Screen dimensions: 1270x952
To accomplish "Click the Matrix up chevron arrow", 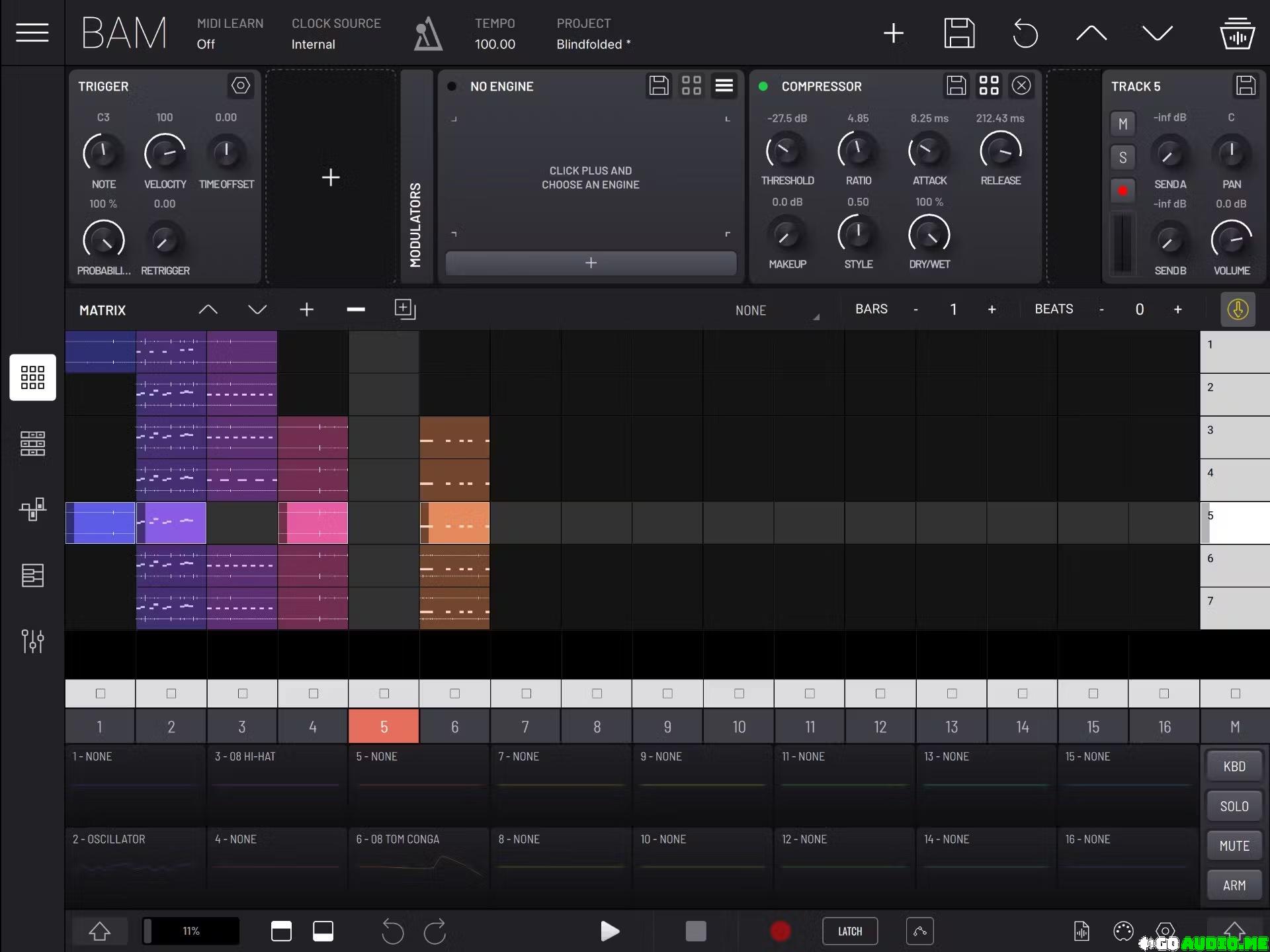I will click(x=208, y=310).
